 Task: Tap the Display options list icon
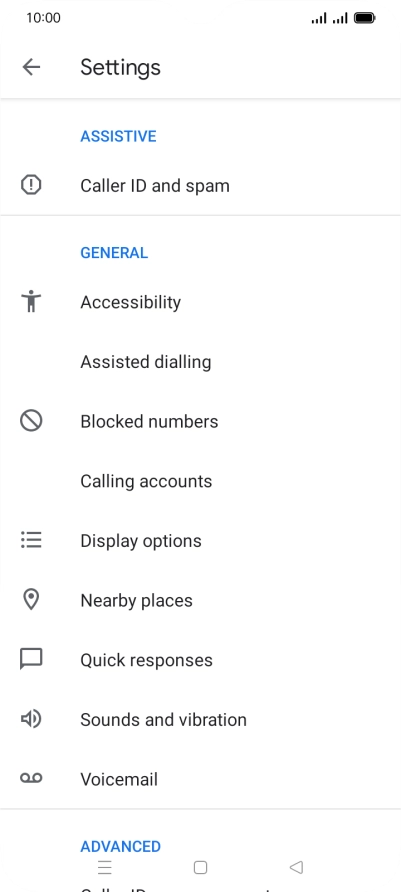(x=31, y=540)
